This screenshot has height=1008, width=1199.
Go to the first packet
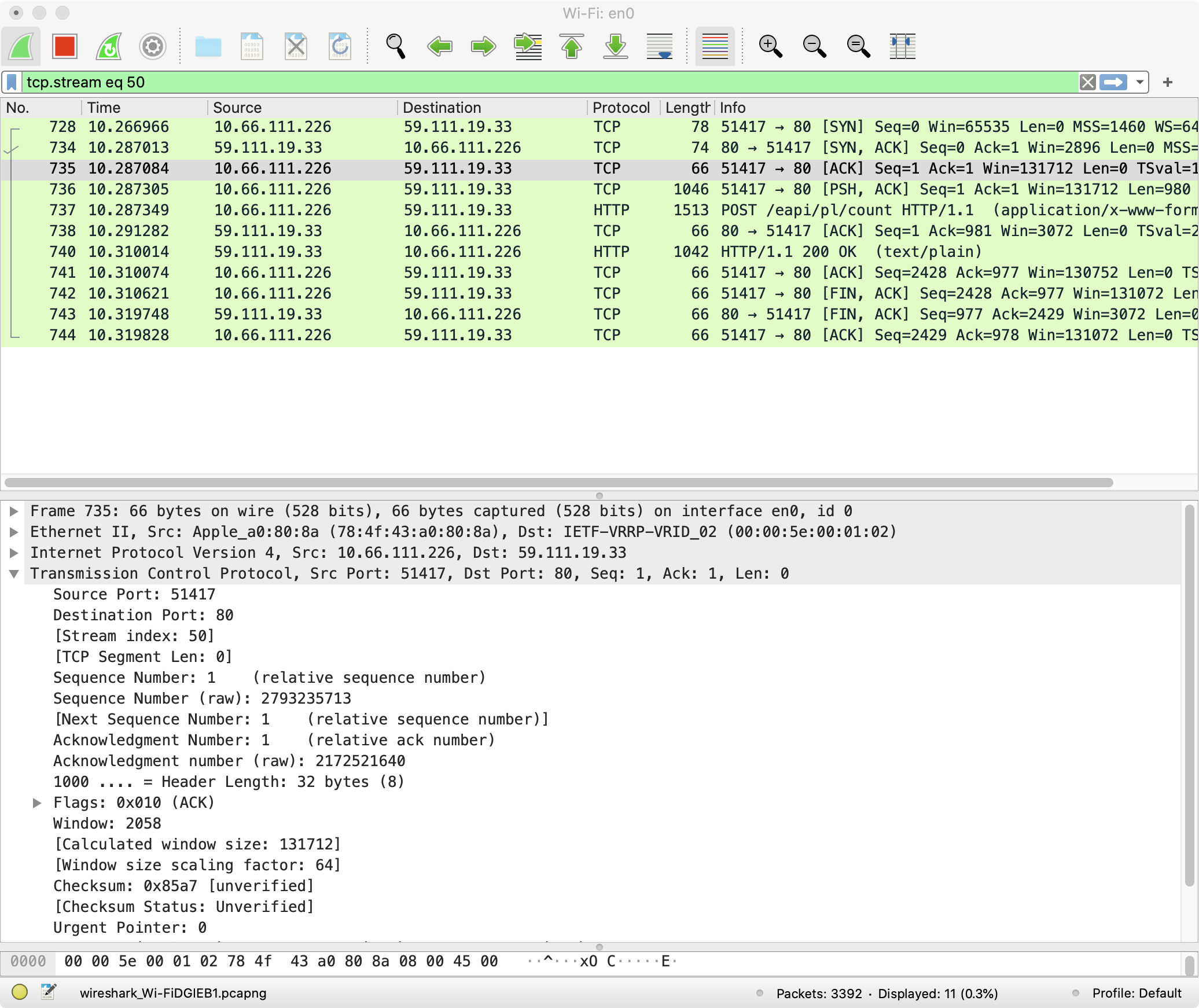tap(572, 46)
